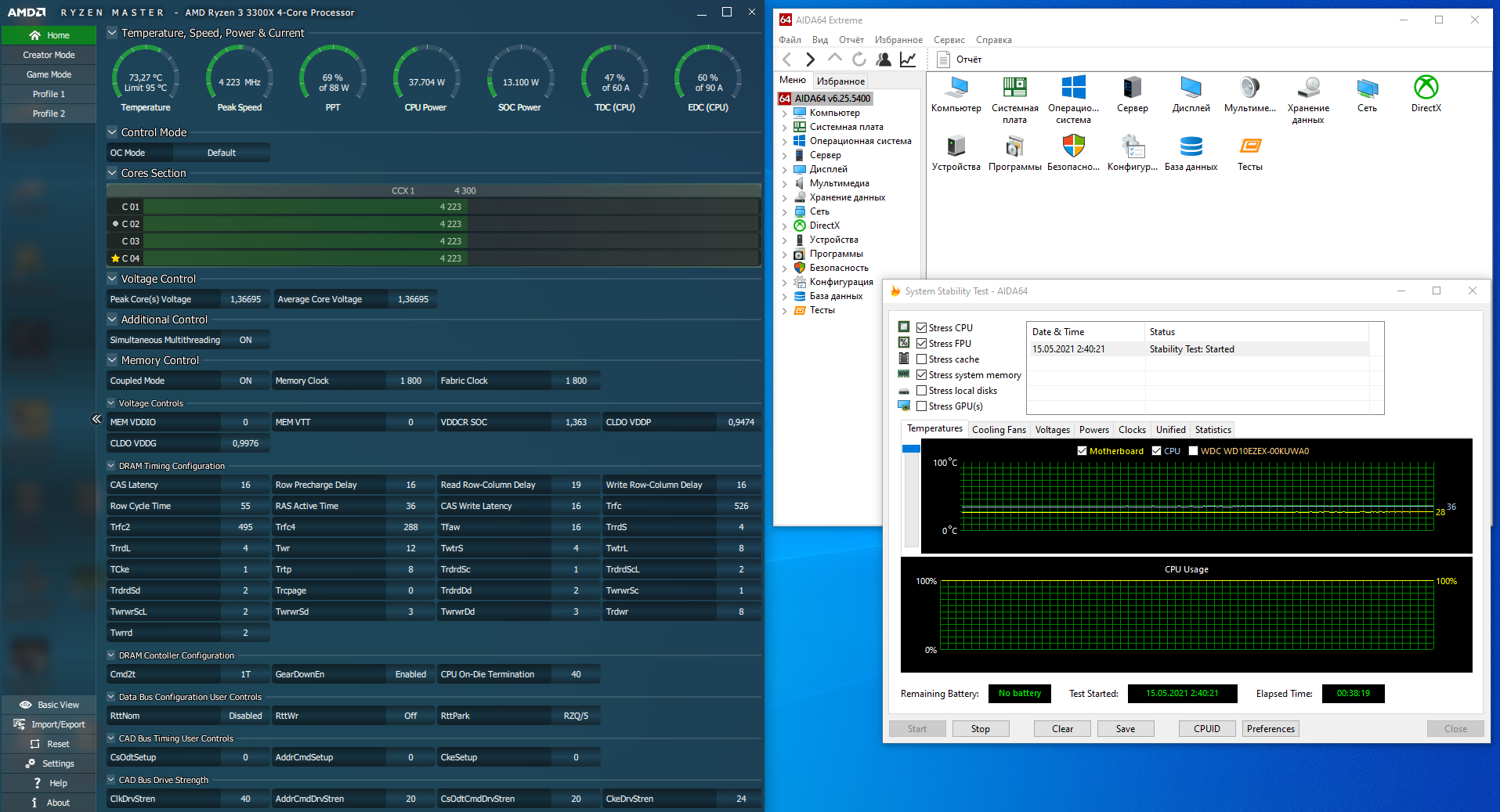Collapse DRAM Timing Configuration section

111,466
